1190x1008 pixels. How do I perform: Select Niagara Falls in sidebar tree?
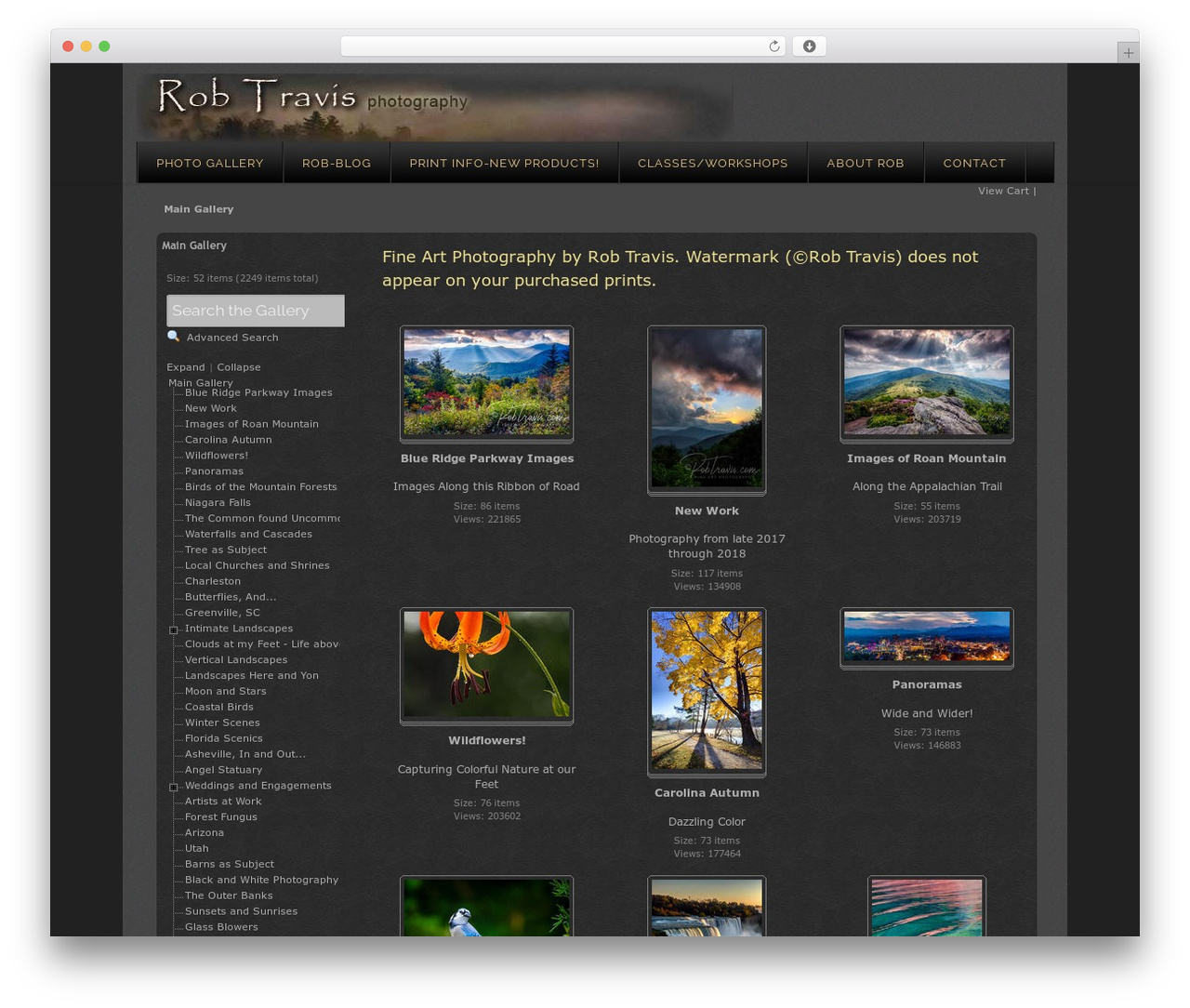coord(218,503)
